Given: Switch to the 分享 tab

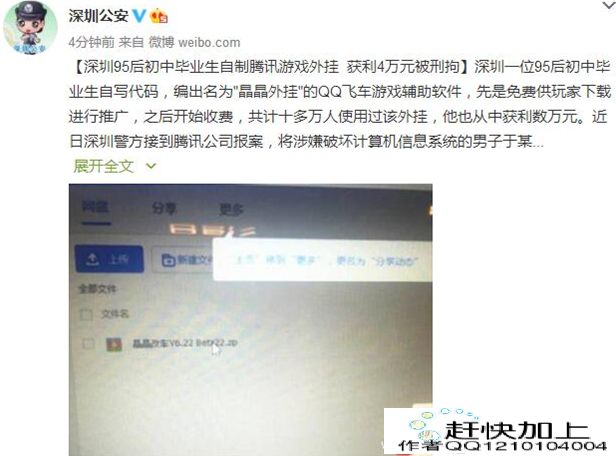Looking at the screenshot, I should (164, 209).
